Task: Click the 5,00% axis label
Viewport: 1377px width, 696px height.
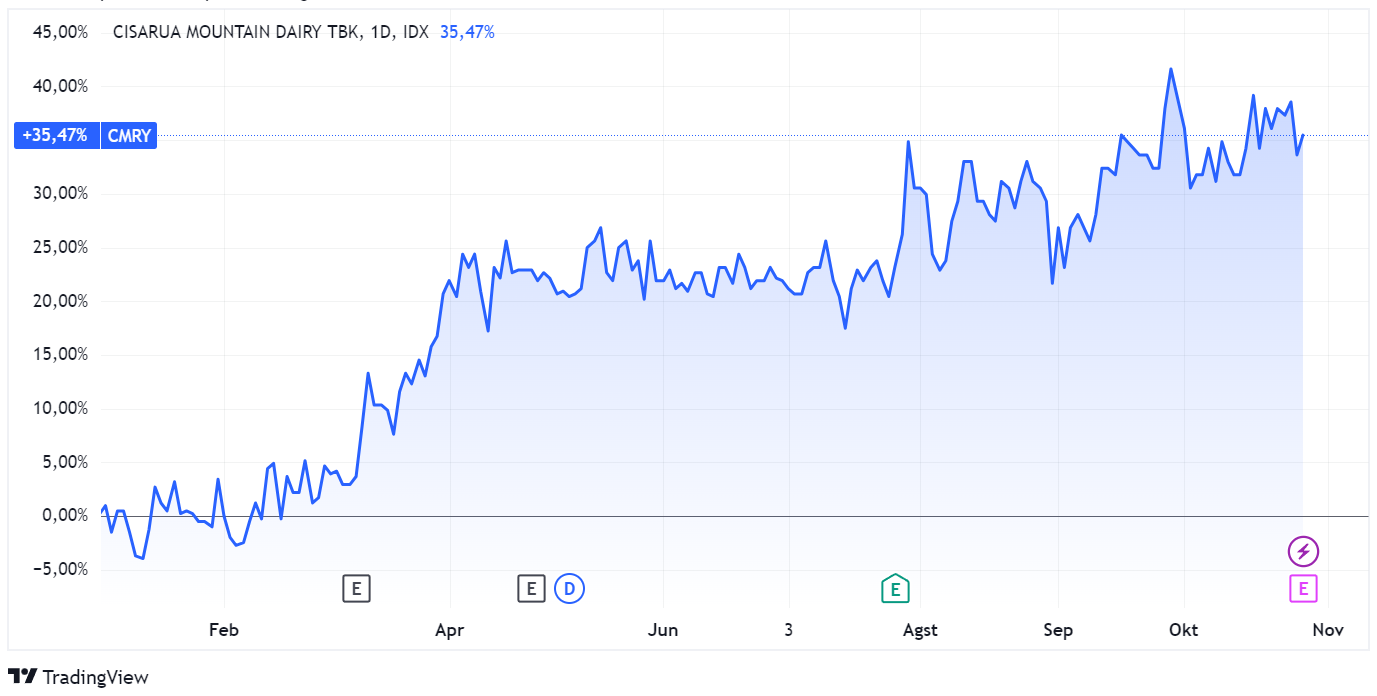Action: [x=65, y=462]
